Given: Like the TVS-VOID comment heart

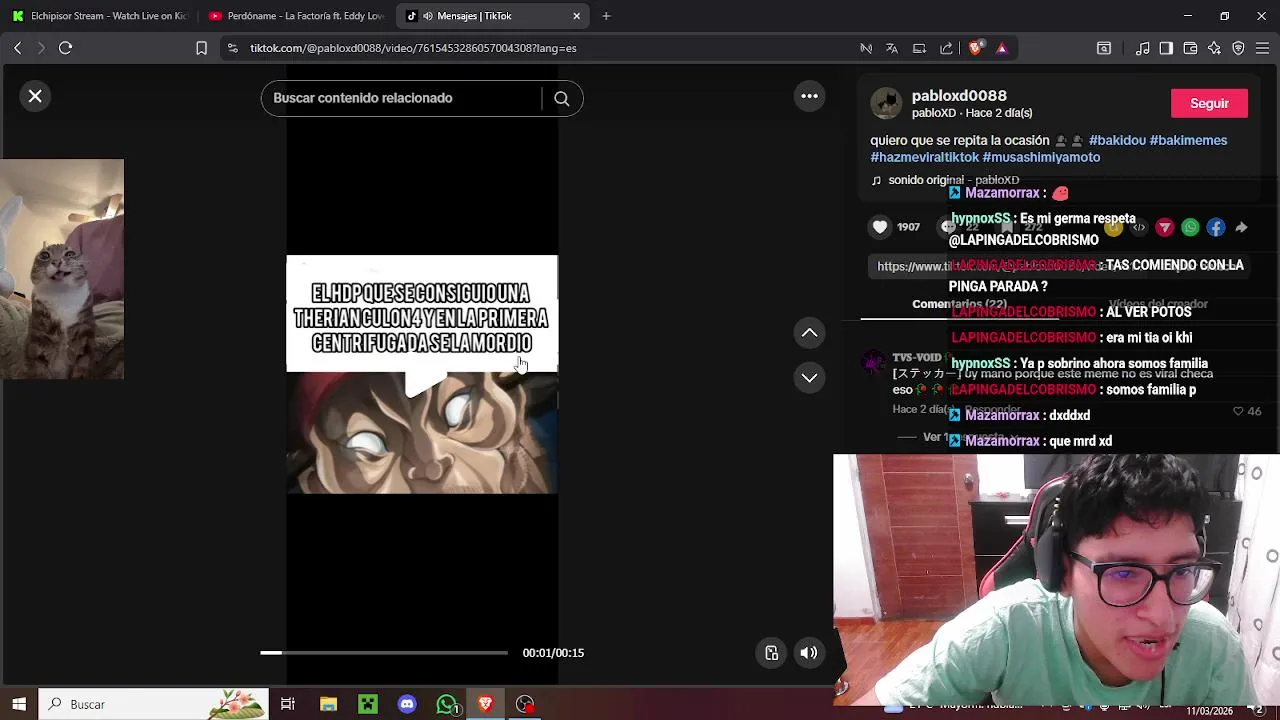Looking at the screenshot, I should point(1238,411).
